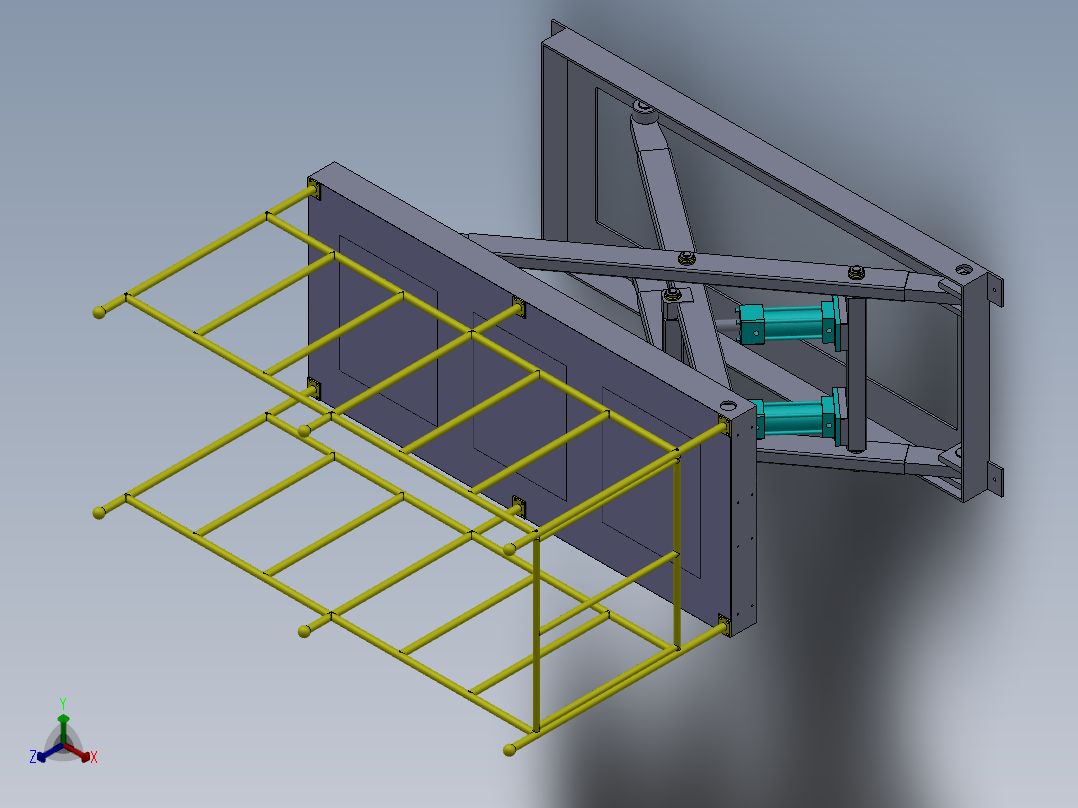Viewport: 1078px width, 808px height.
Task: Select the lower right mounting tab on rear frame
Action: (995, 479)
